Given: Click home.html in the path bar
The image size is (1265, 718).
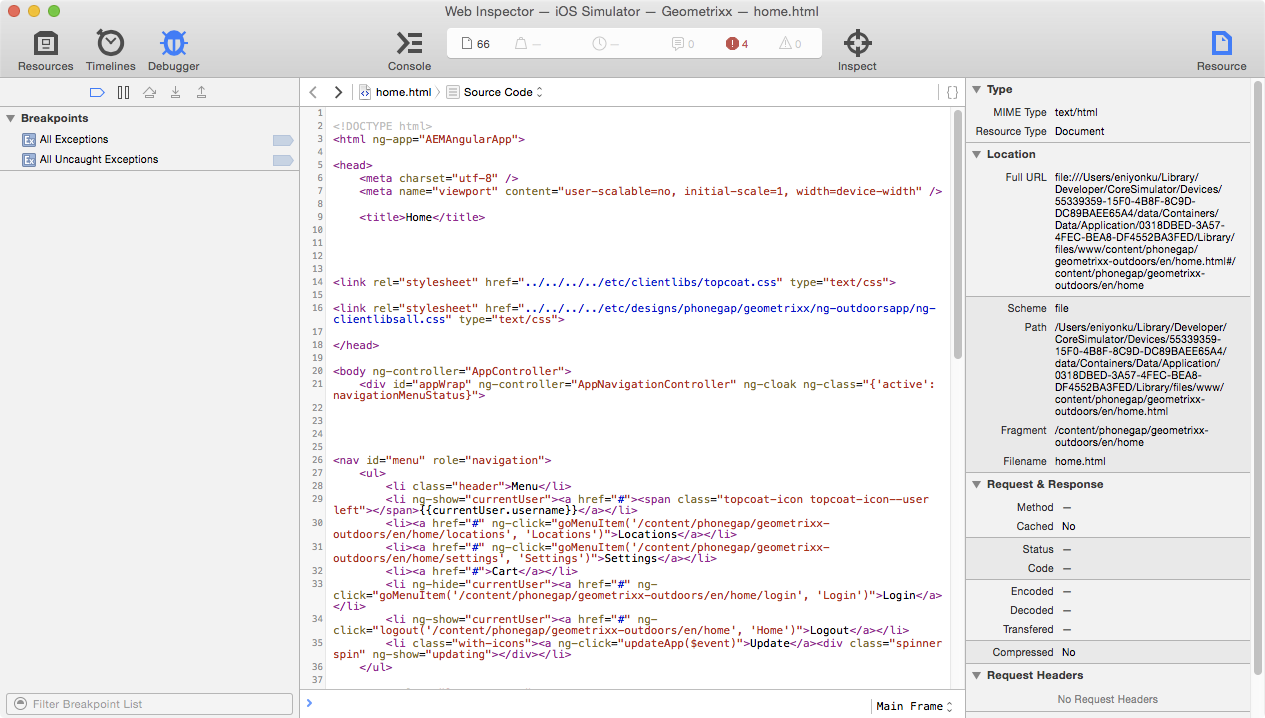Looking at the screenshot, I should [x=402, y=92].
